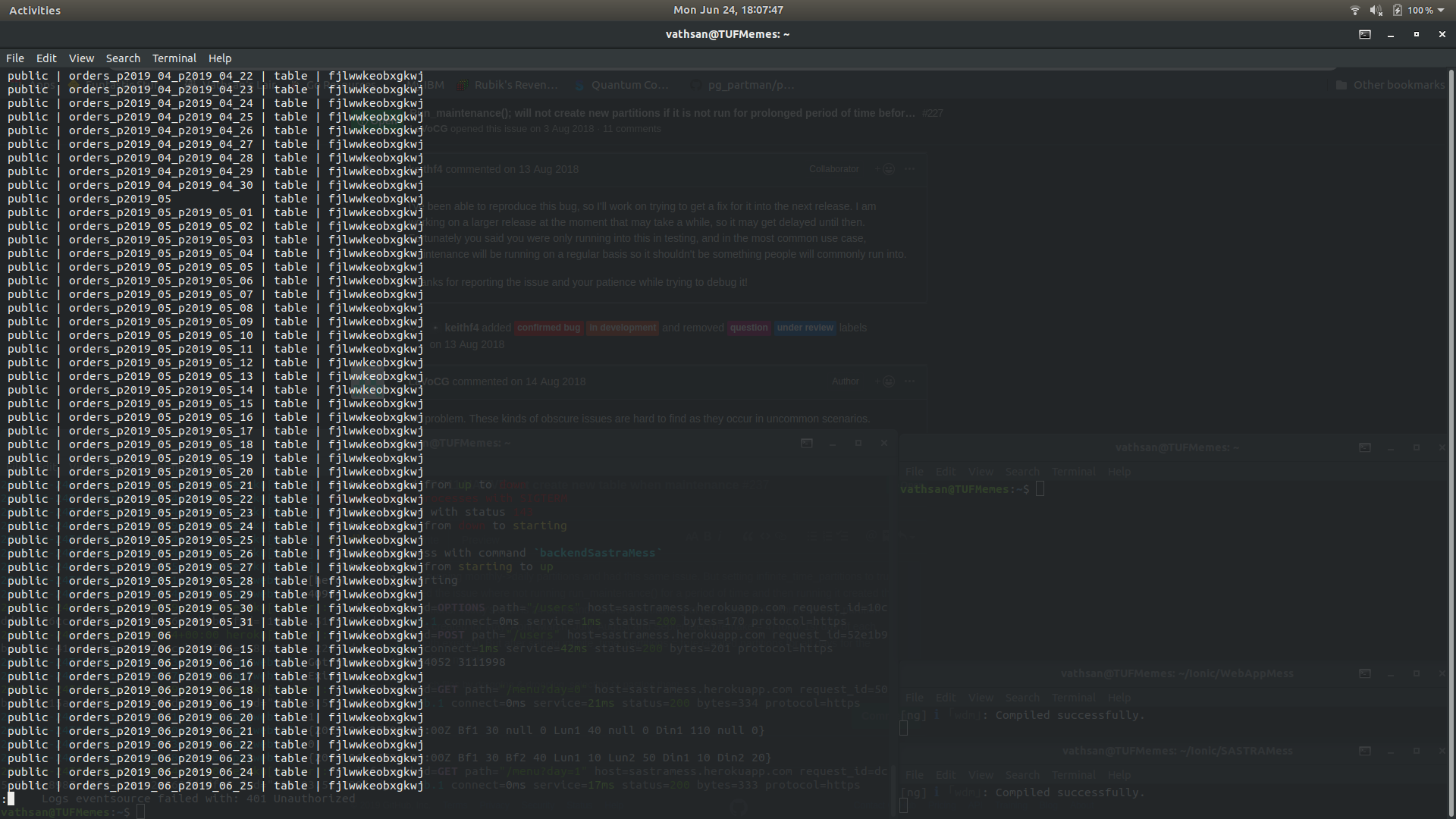Select the Quantum Co bookmark favicon
The height and width of the screenshot is (819, 1456).
pos(577,85)
